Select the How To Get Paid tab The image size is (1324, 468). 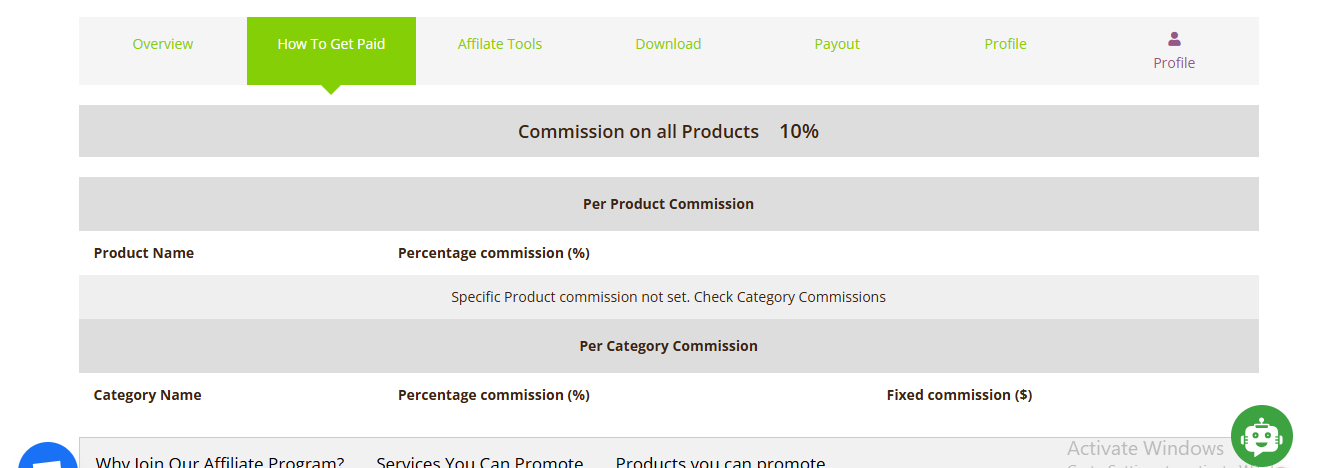click(x=331, y=44)
